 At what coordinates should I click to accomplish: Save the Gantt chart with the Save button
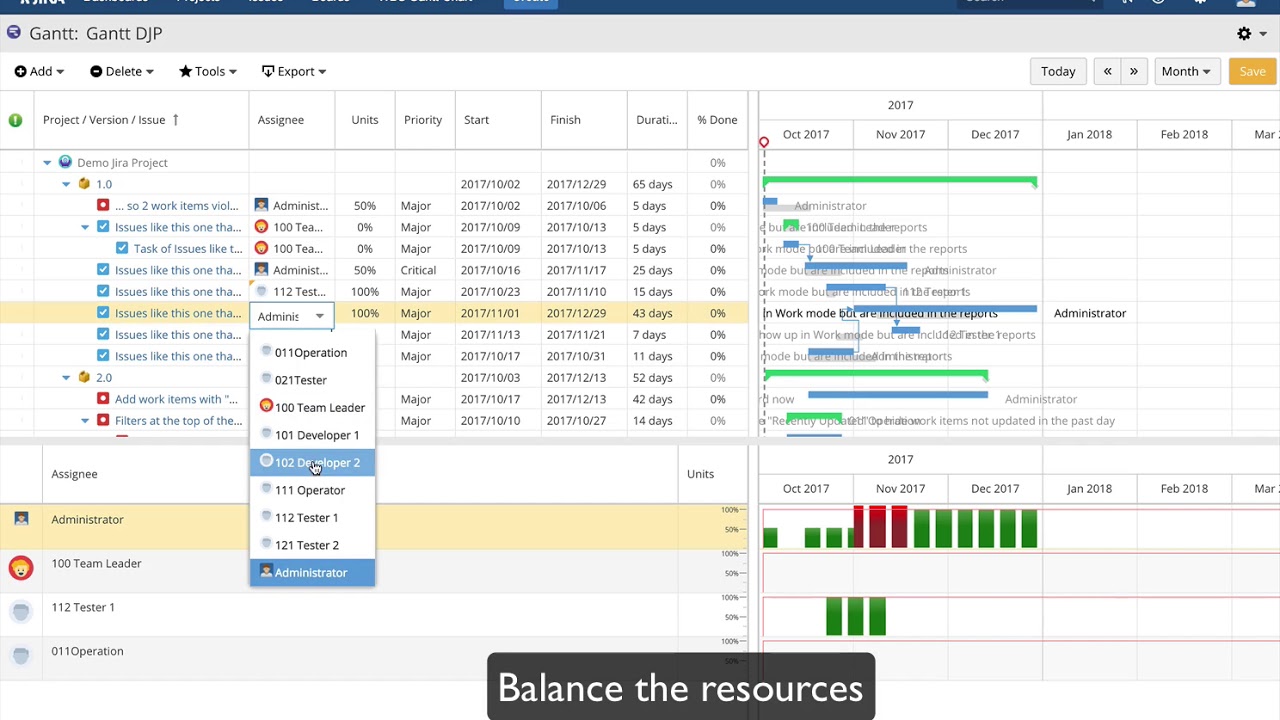pyautogui.click(x=1252, y=71)
